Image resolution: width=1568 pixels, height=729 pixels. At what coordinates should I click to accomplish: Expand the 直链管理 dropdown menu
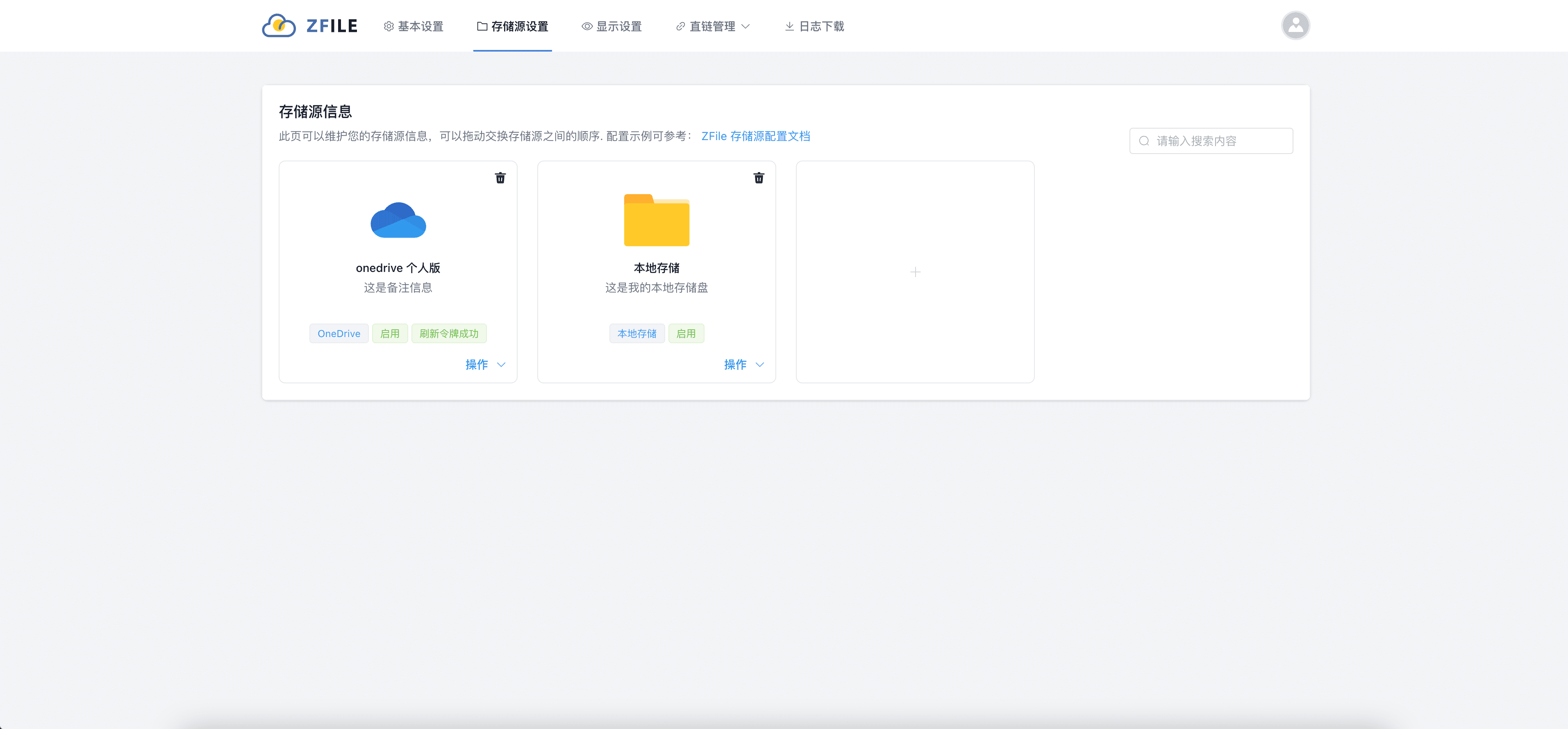point(713,26)
